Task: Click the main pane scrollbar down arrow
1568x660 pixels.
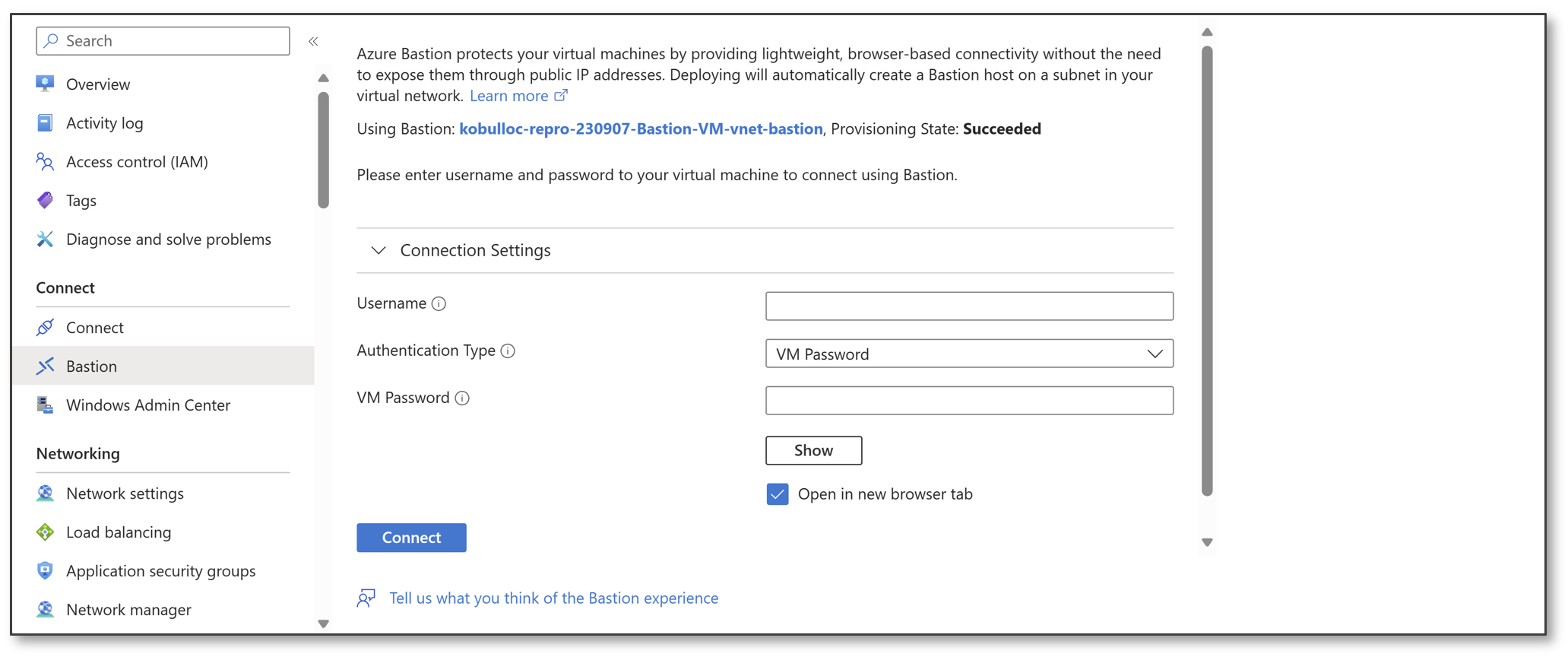Action: pos(1207,542)
